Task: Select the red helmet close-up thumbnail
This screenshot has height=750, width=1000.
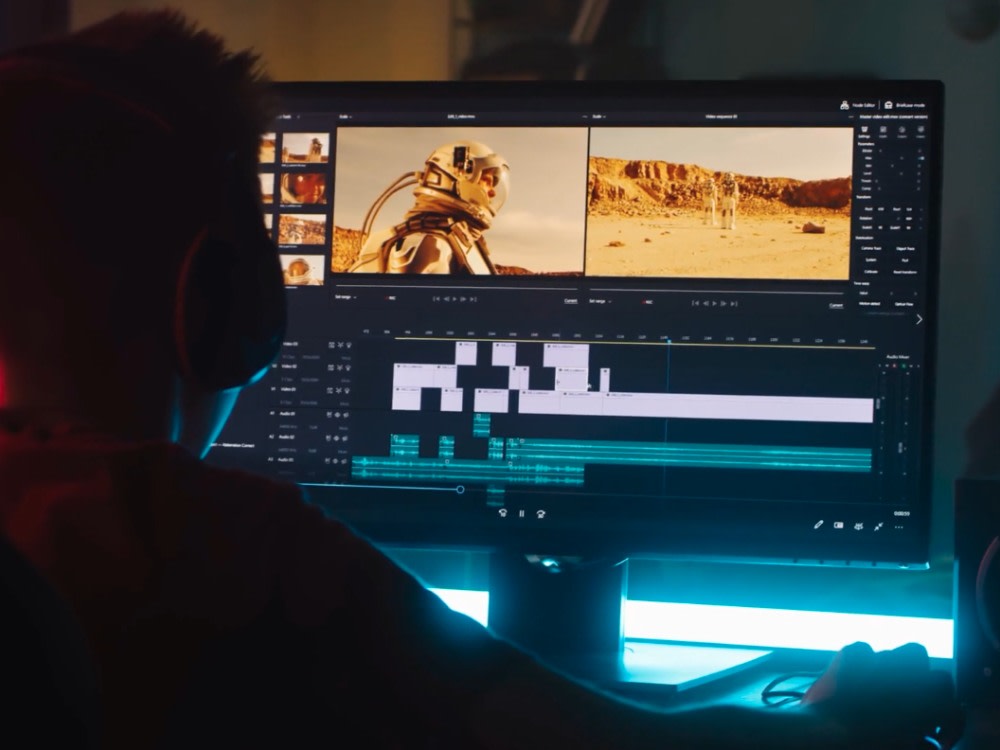Action: point(304,189)
